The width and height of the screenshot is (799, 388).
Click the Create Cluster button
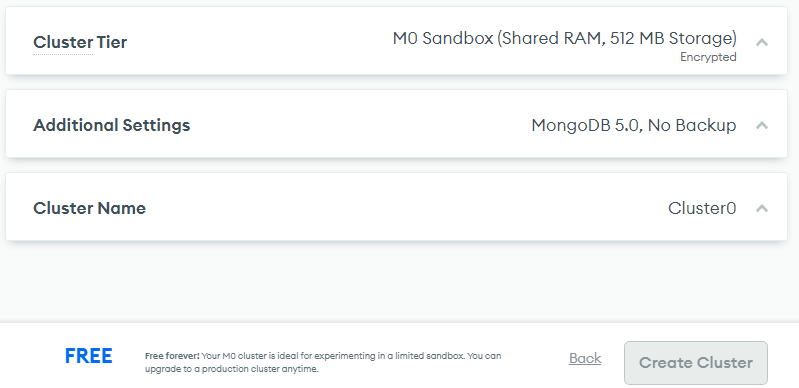(x=696, y=363)
